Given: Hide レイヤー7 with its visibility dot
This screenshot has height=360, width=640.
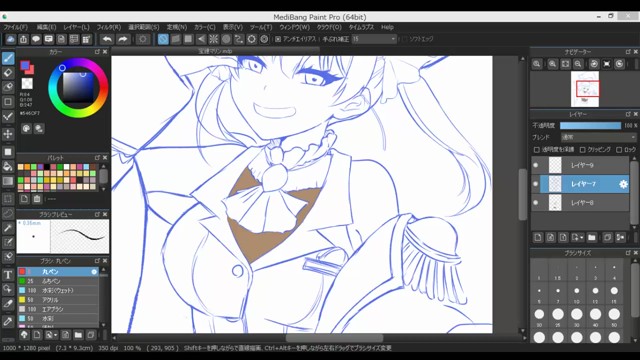Looking at the screenshot, I should click(536, 184).
